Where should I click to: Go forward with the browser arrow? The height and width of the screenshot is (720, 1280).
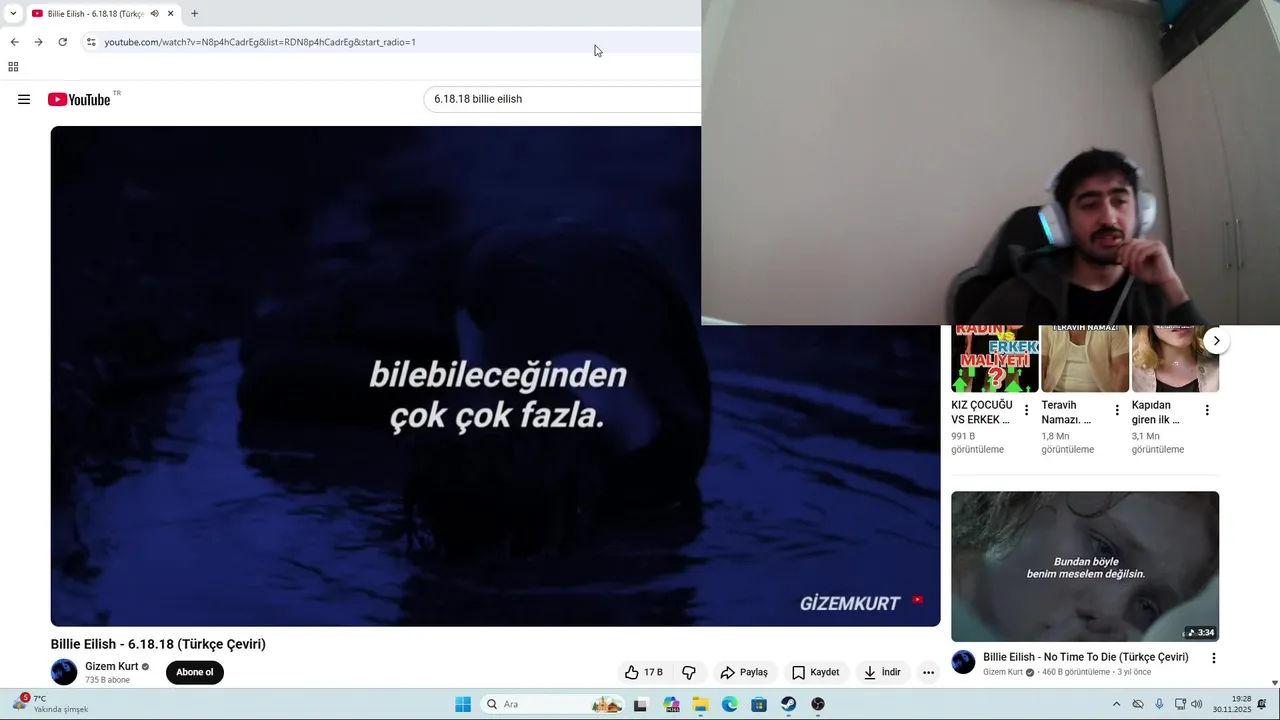tap(38, 42)
